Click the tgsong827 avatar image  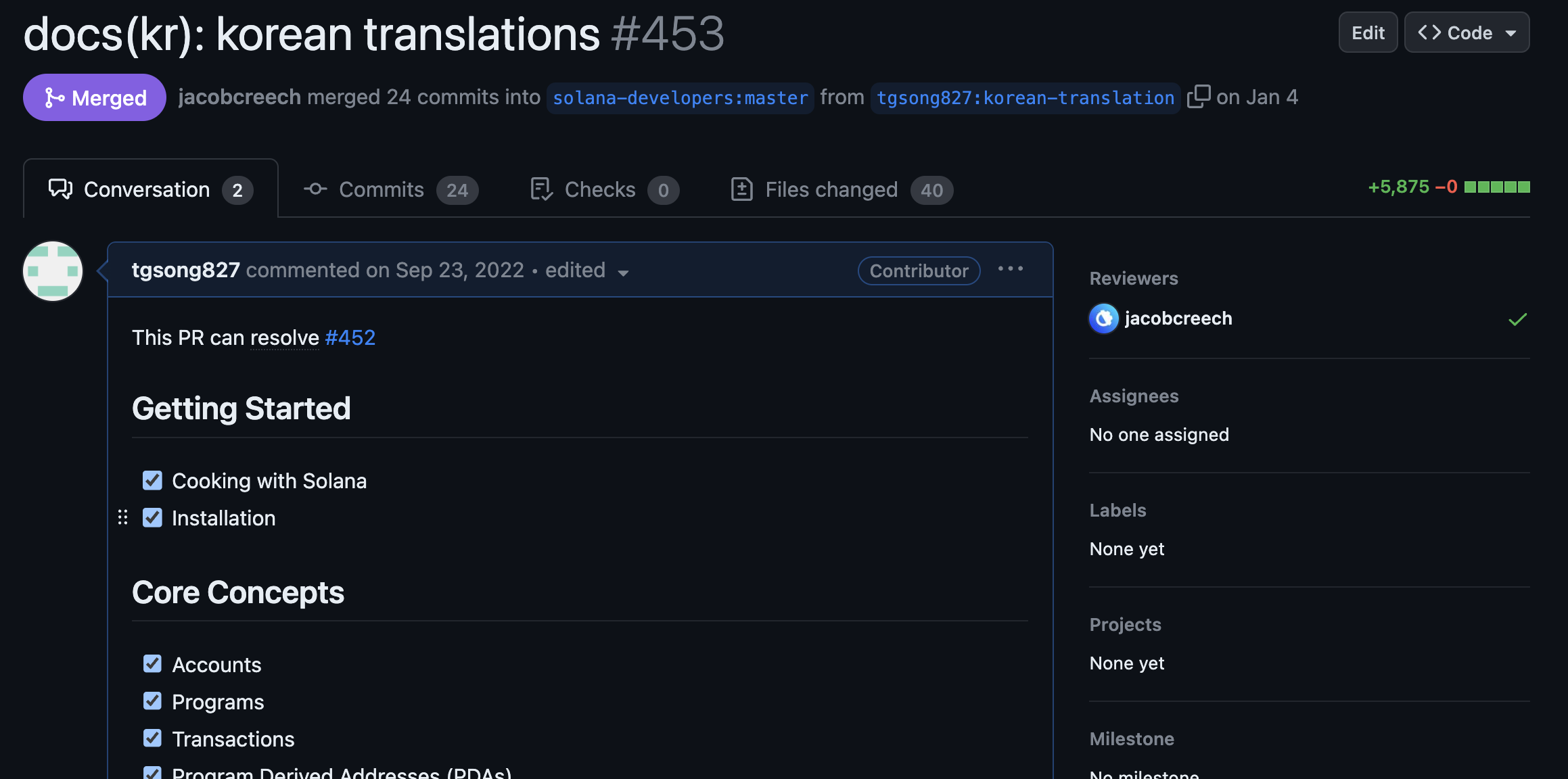[x=53, y=271]
